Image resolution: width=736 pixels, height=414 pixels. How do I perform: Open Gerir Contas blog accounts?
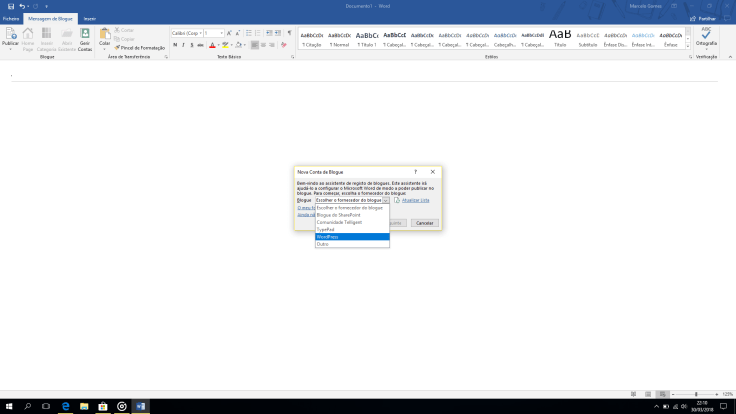pyautogui.click(x=85, y=39)
